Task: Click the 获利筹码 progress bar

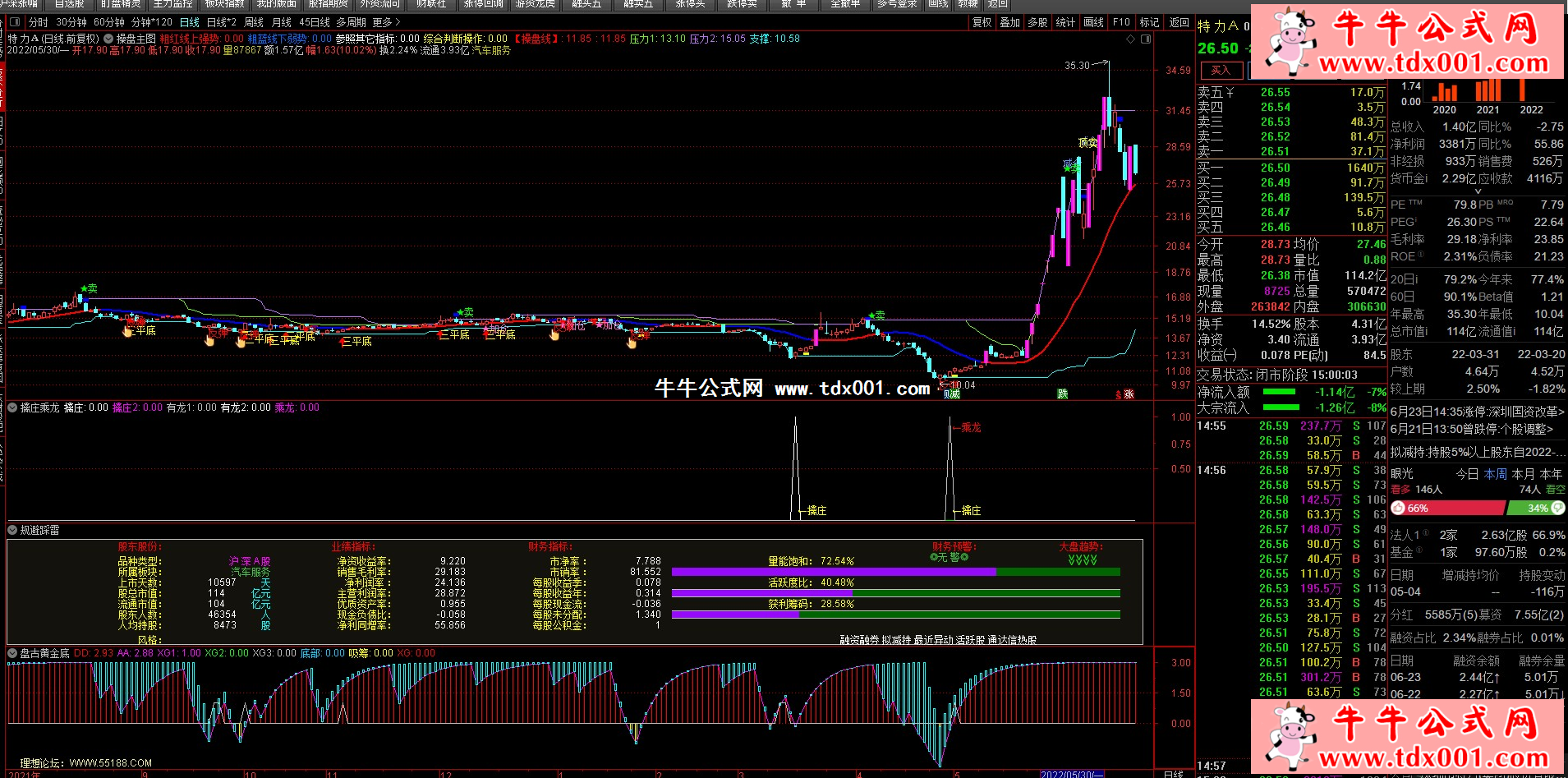Action: [x=896, y=615]
